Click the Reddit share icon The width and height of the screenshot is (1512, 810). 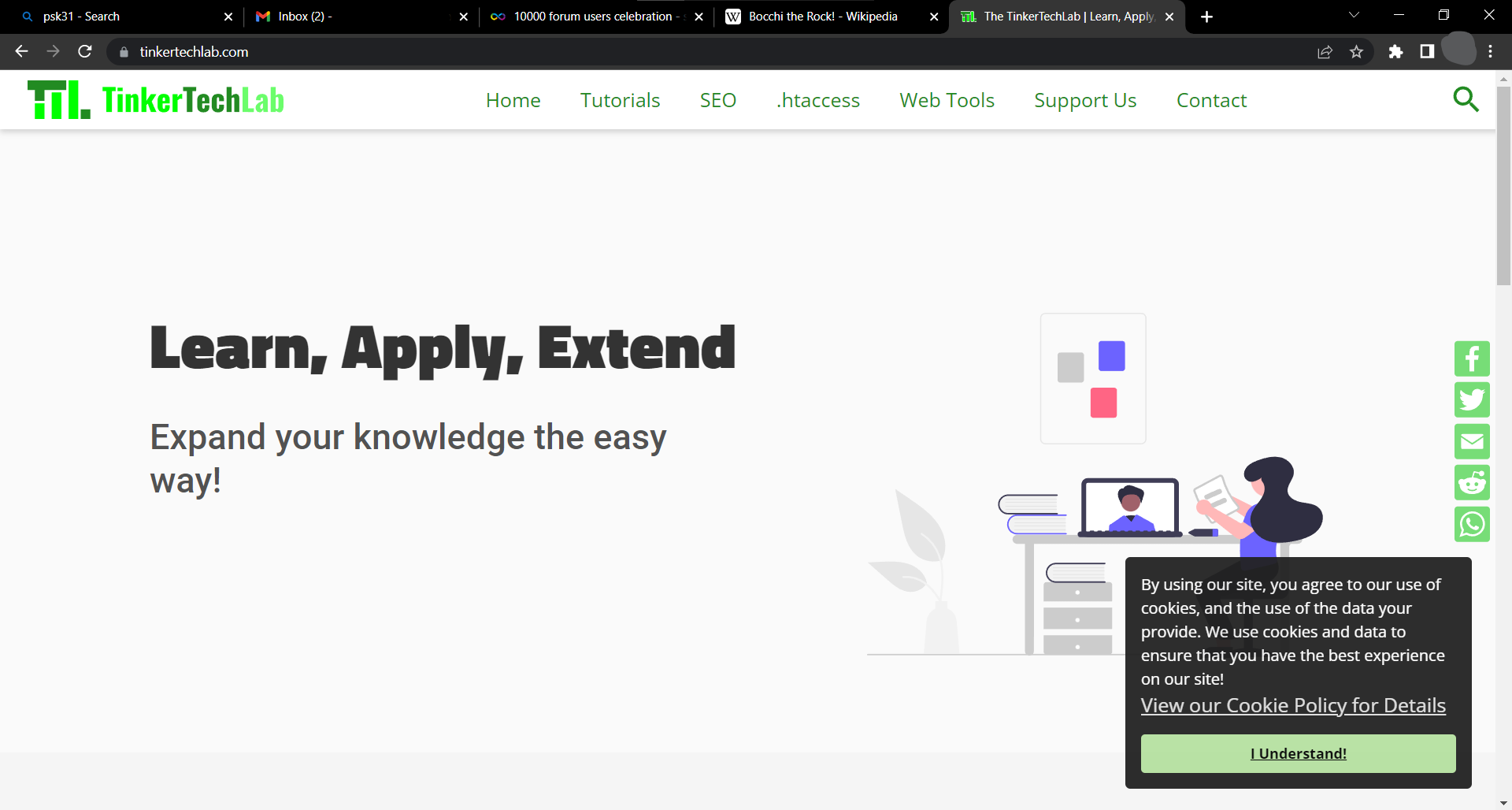point(1471,483)
